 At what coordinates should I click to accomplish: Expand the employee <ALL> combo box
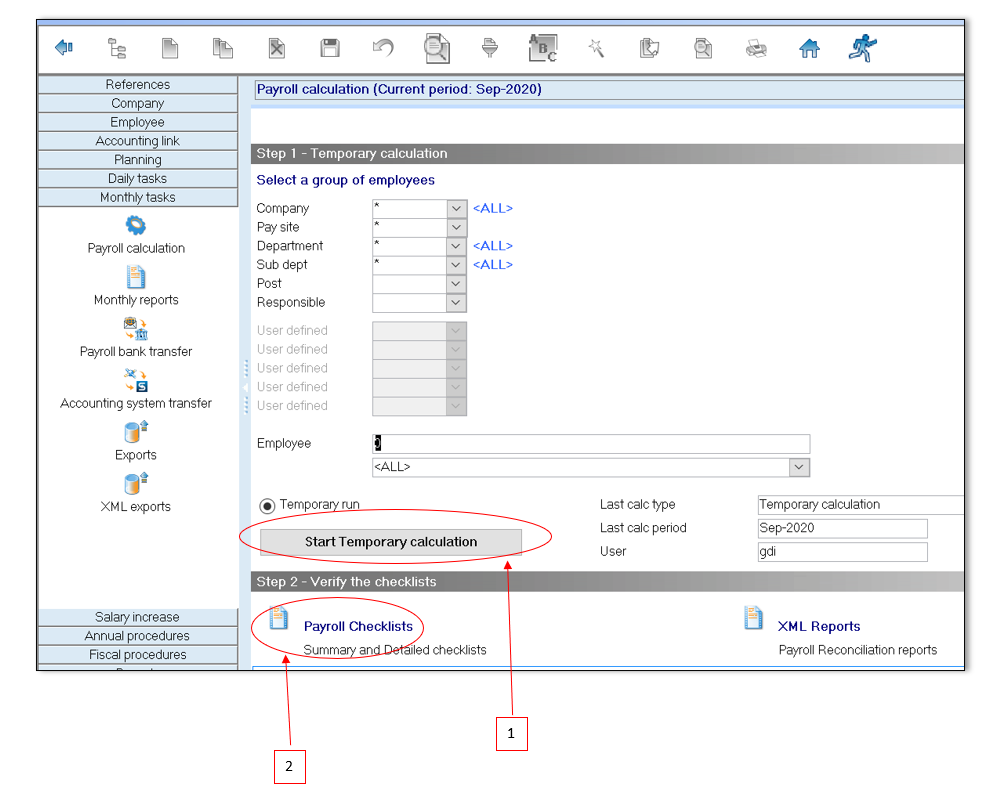[x=798, y=467]
